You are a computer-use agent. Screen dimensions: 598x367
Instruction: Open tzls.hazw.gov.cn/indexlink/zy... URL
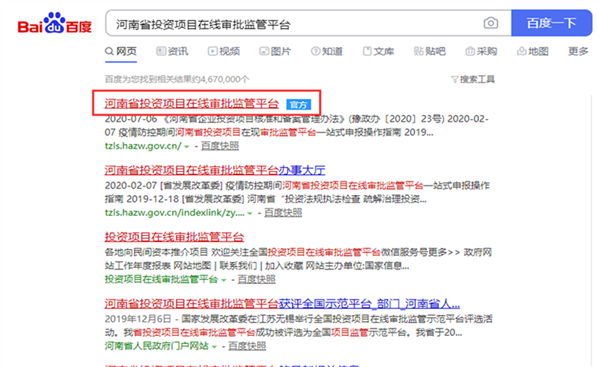[x=175, y=212]
